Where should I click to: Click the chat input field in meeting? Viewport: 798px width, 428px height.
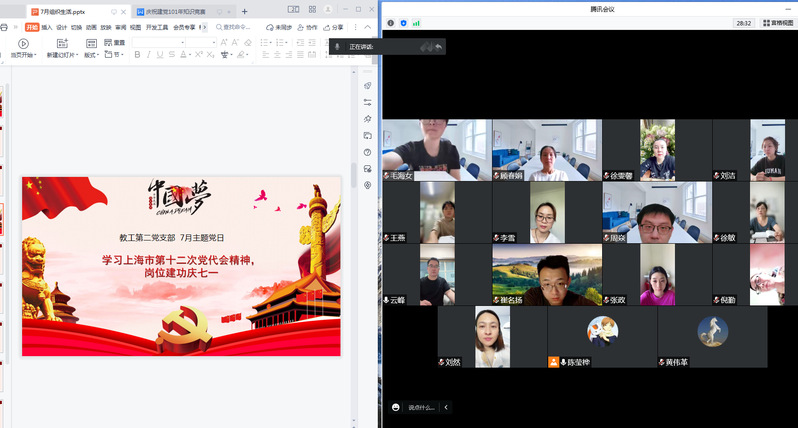[x=422, y=407]
